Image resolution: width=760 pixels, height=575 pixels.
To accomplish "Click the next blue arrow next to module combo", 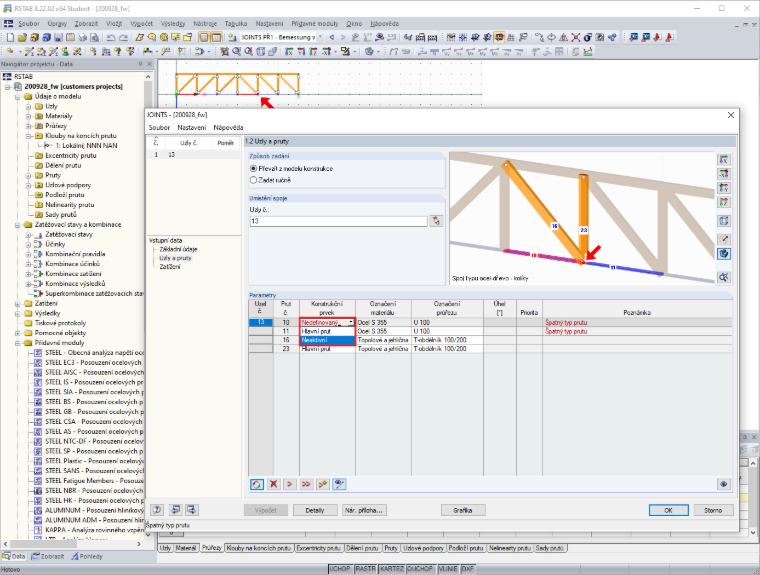I will [343, 37].
